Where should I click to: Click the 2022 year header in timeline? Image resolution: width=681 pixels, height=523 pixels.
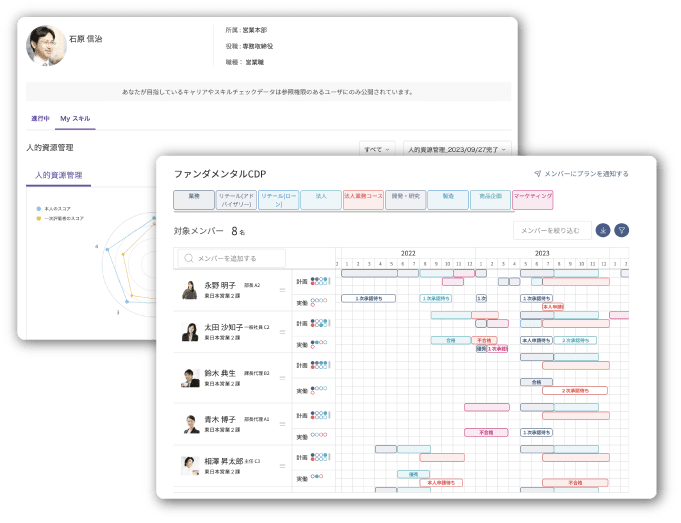tap(408, 253)
